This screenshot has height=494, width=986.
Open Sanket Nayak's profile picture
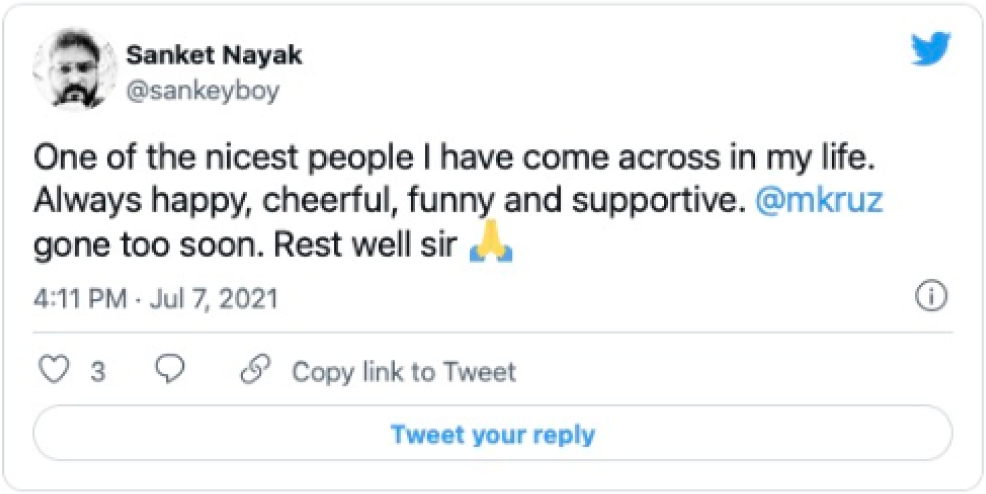coord(70,70)
